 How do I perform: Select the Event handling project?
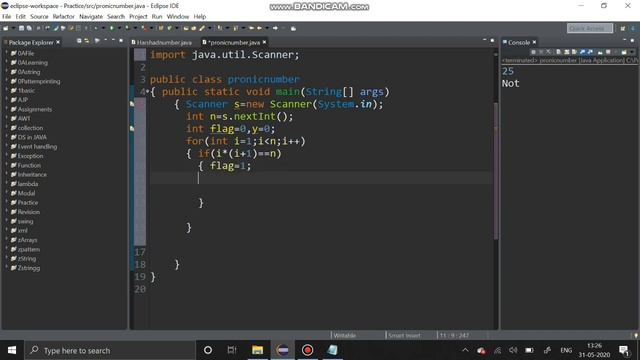(37, 147)
